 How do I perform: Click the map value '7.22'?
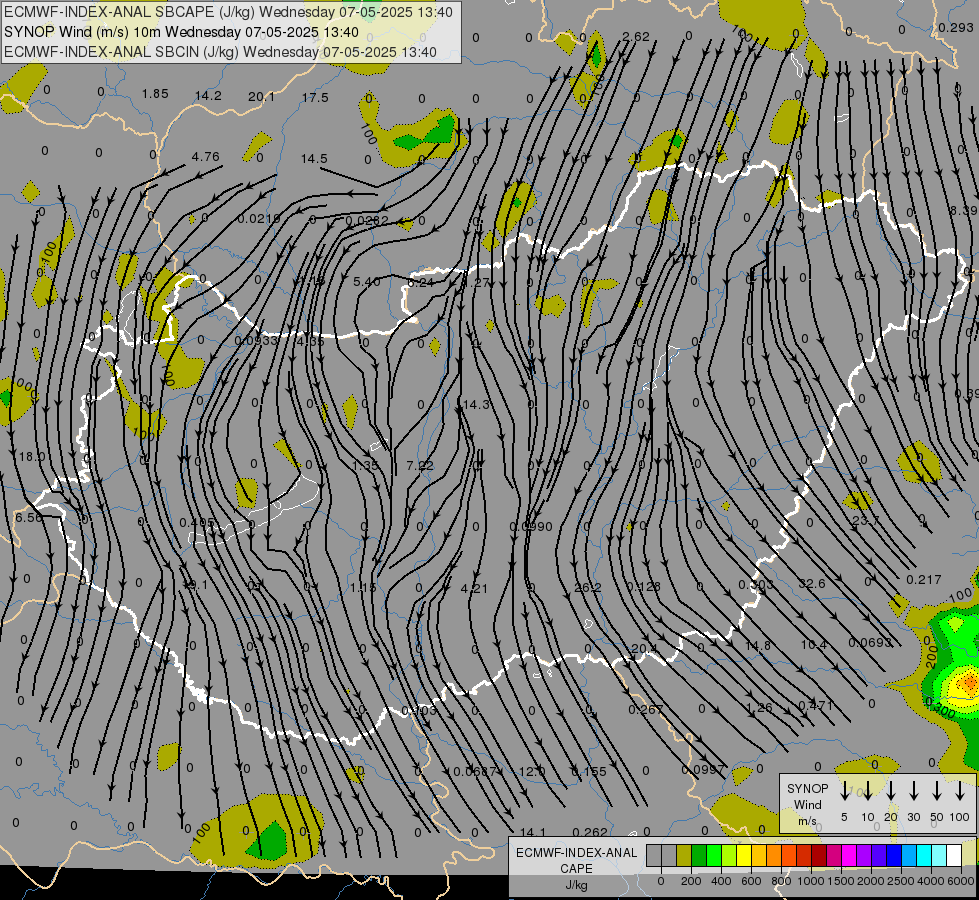(420, 465)
